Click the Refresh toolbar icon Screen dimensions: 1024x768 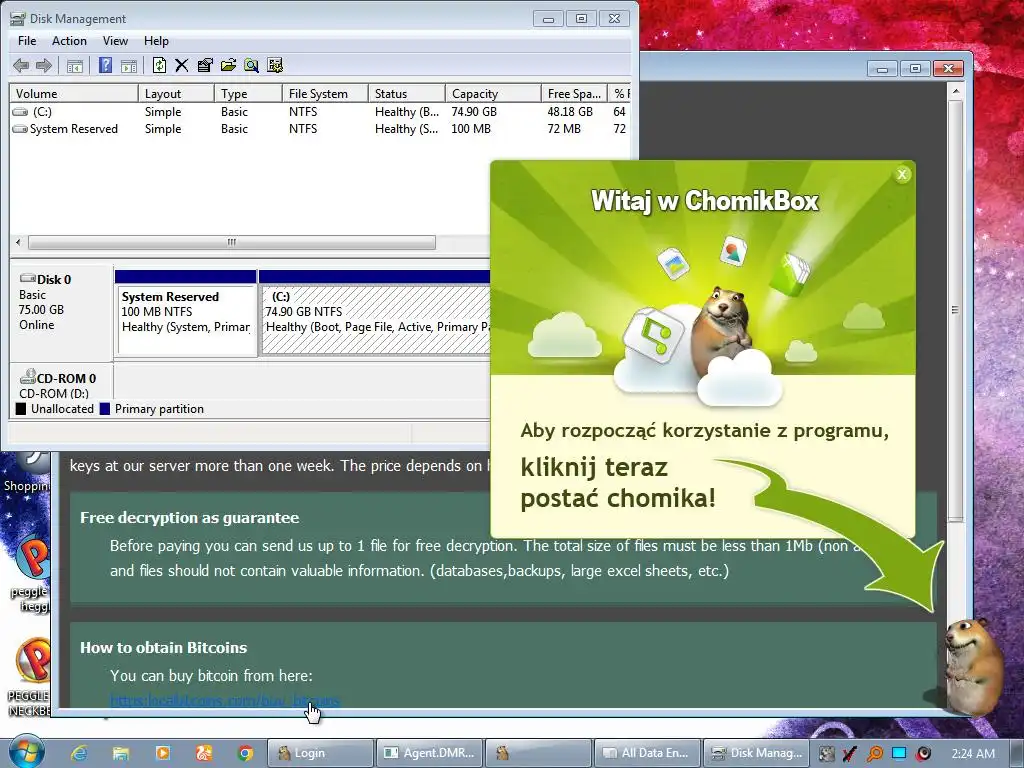tap(159, 65)
